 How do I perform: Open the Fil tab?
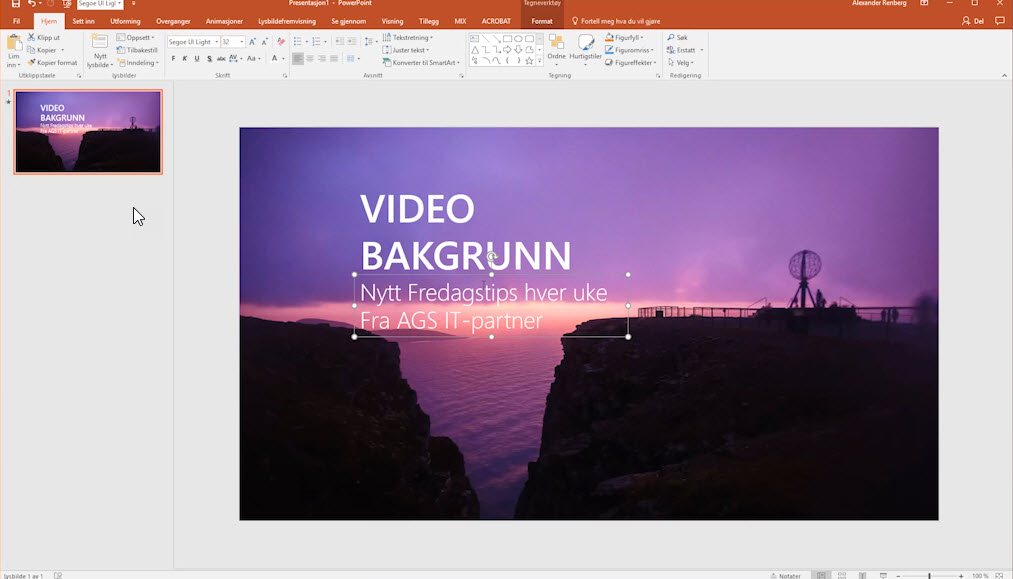pyautogui.click(x=17, y=21)
